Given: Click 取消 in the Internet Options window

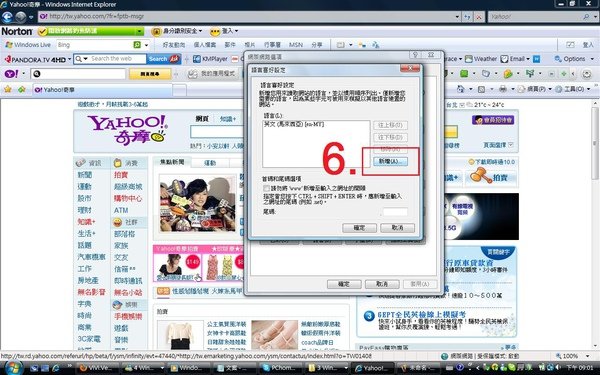Looking at the screenshot, I should click(x=382, y=284).
